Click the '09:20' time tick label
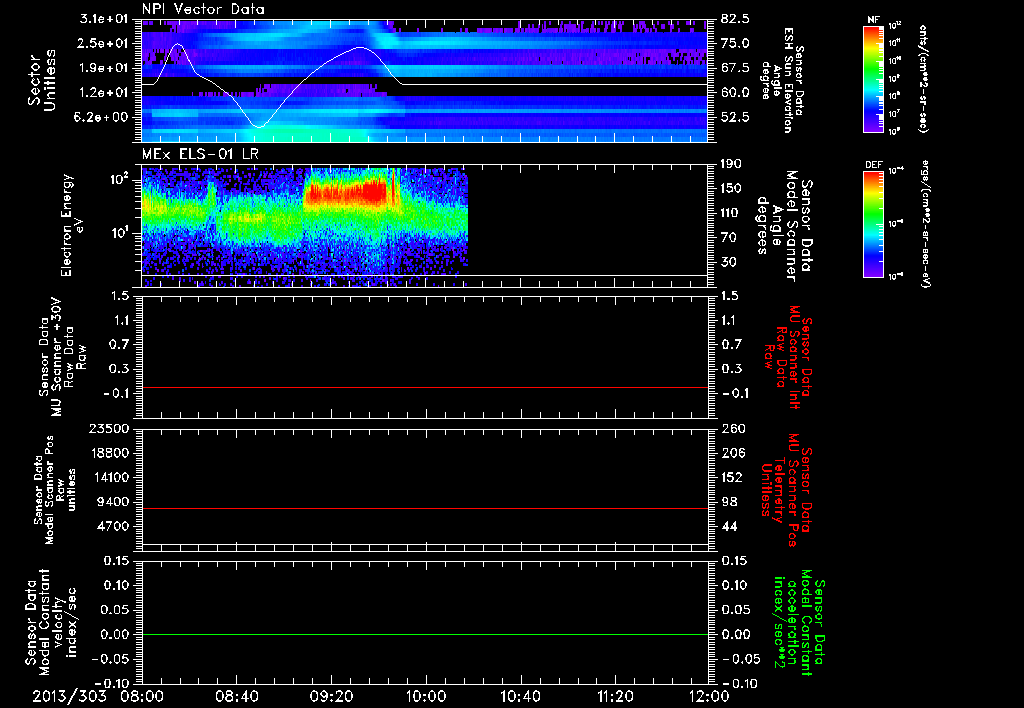The image size is (1024, 708). [x=332, y=696]
